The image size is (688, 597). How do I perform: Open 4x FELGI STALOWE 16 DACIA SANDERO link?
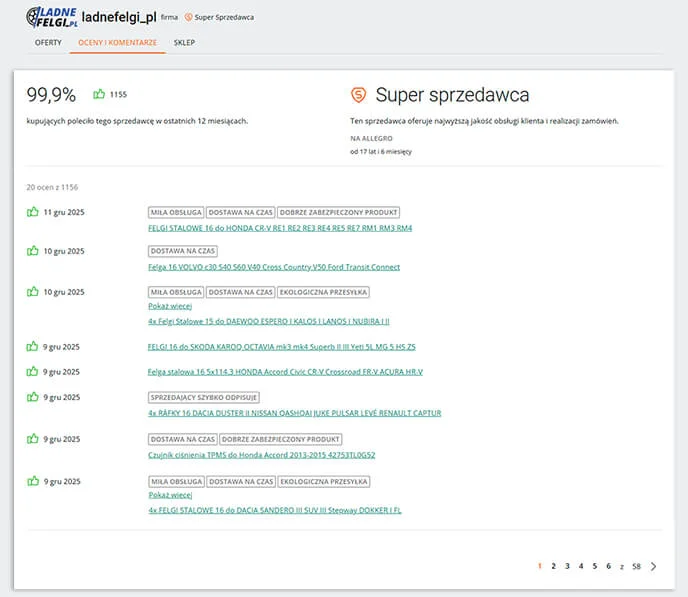275,511
